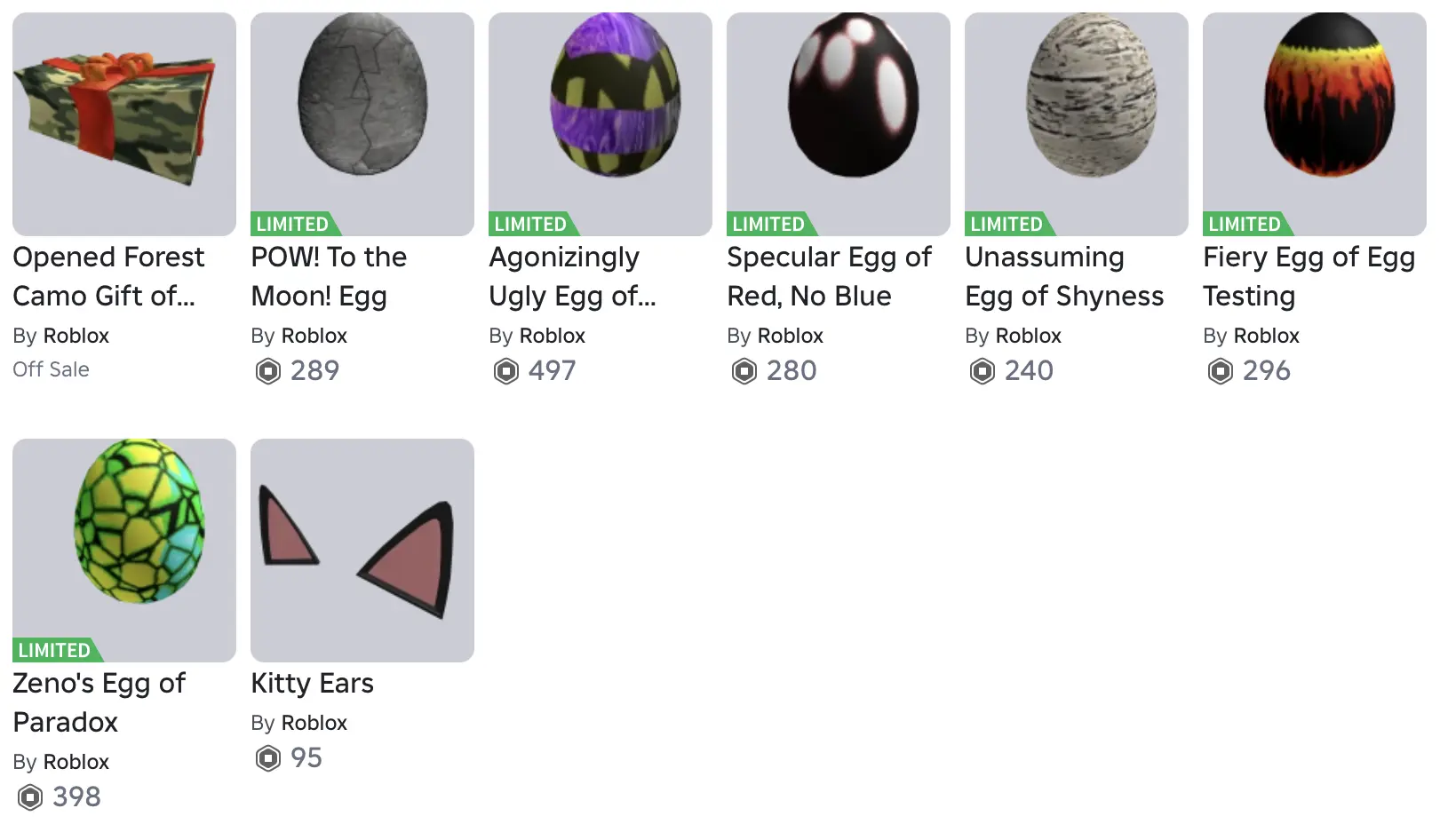
Task: Open the Zeno's Egg of Paradox image
Action: (124, 542)
